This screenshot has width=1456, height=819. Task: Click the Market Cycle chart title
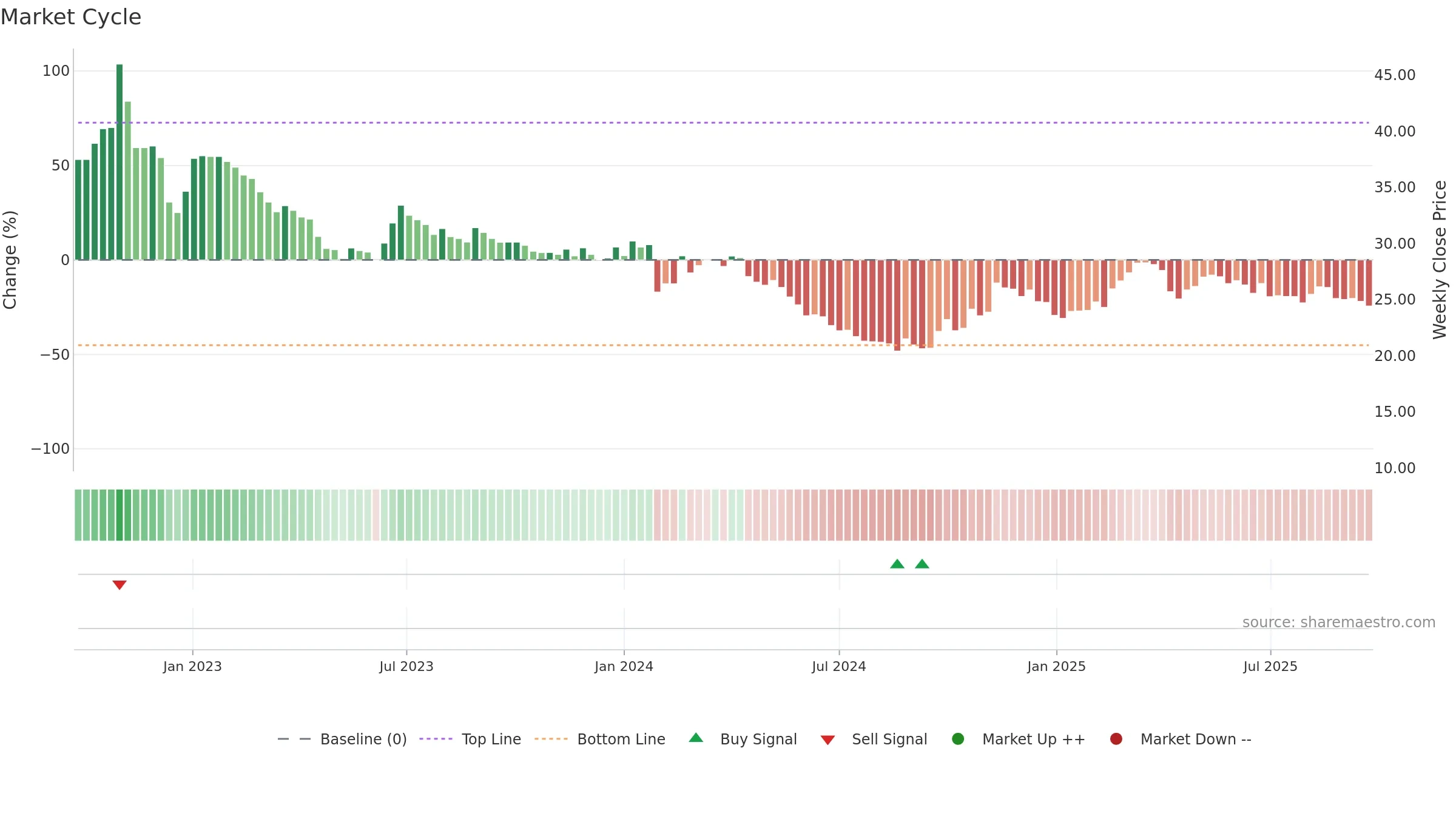click(x=71, y=17)
